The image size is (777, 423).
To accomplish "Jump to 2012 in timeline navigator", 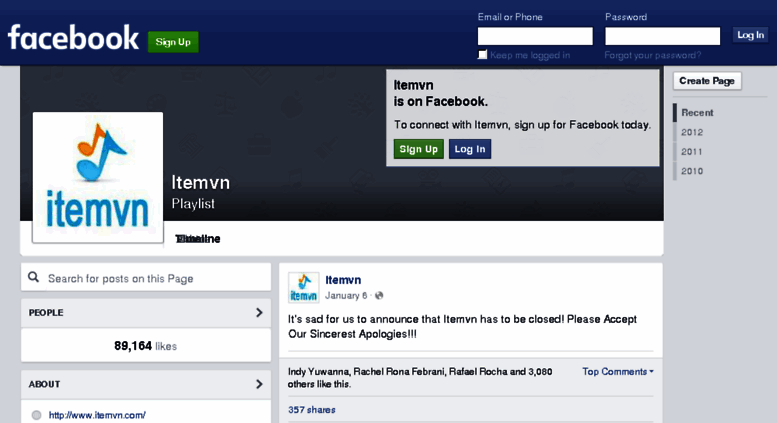I will point(692,132).
